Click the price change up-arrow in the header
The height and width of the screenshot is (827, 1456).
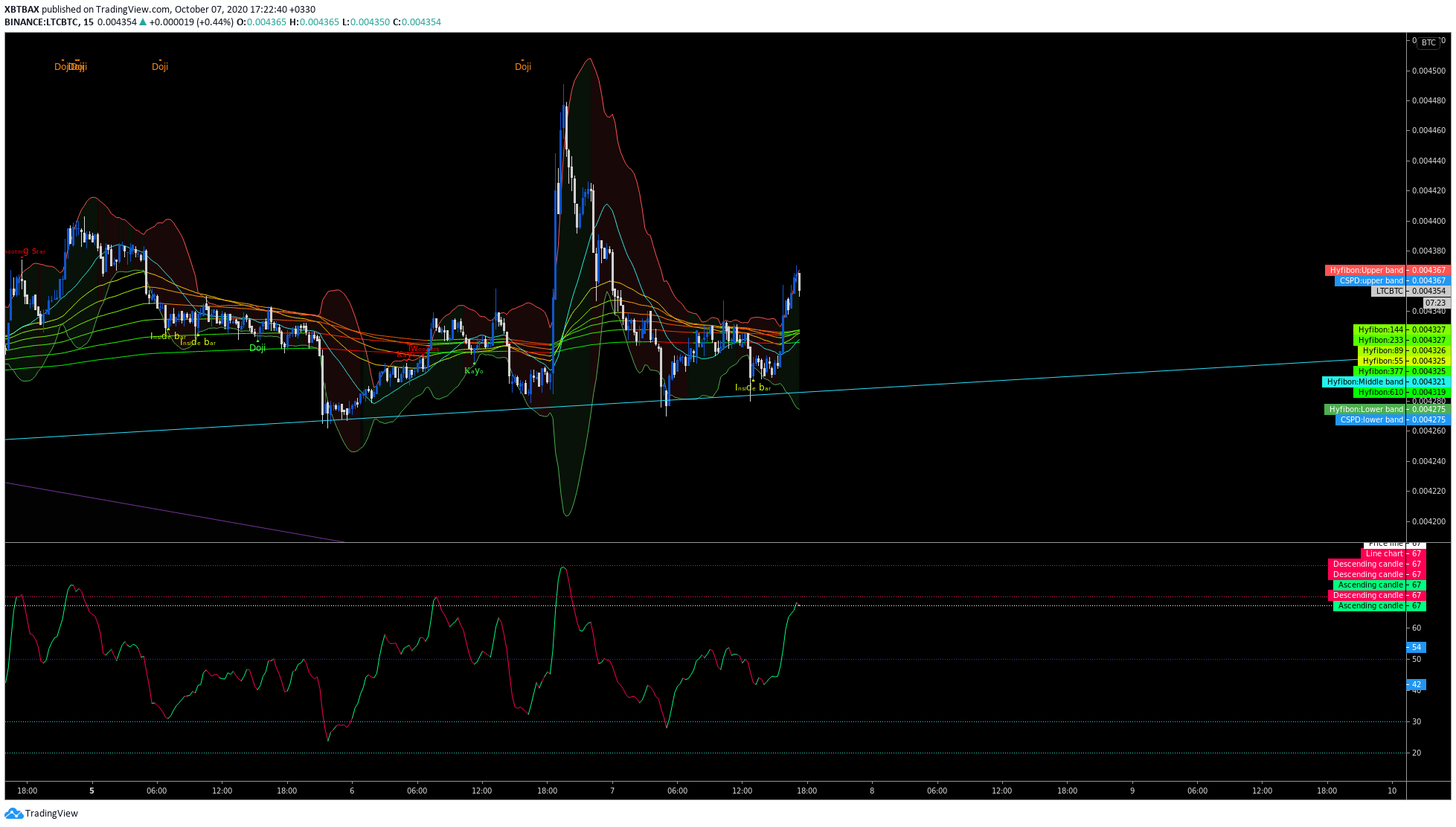tap(143, 22)
